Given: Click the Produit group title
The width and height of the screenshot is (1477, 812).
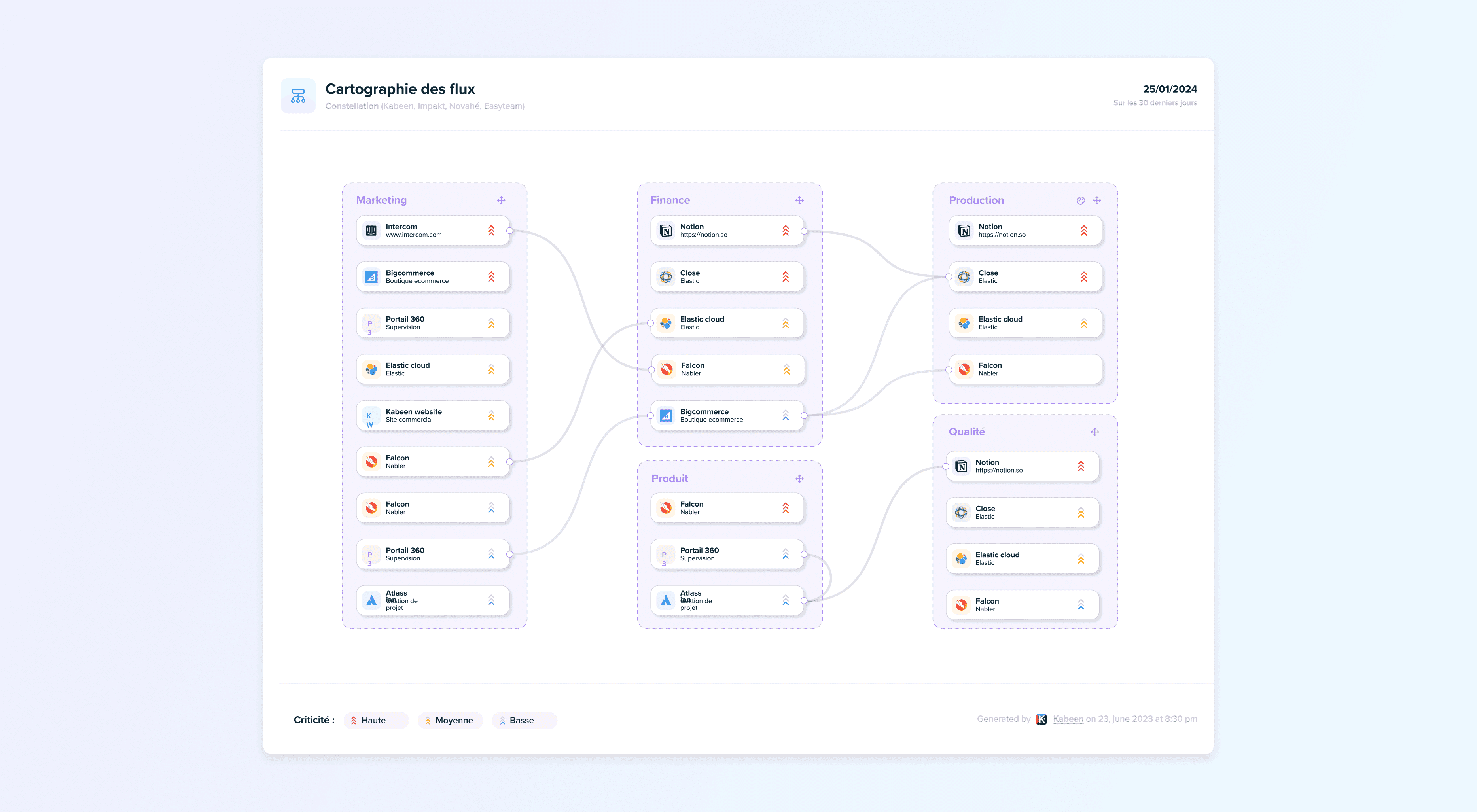Looking at the screenshot, I should pyautogui.click(x=669, y=478).
